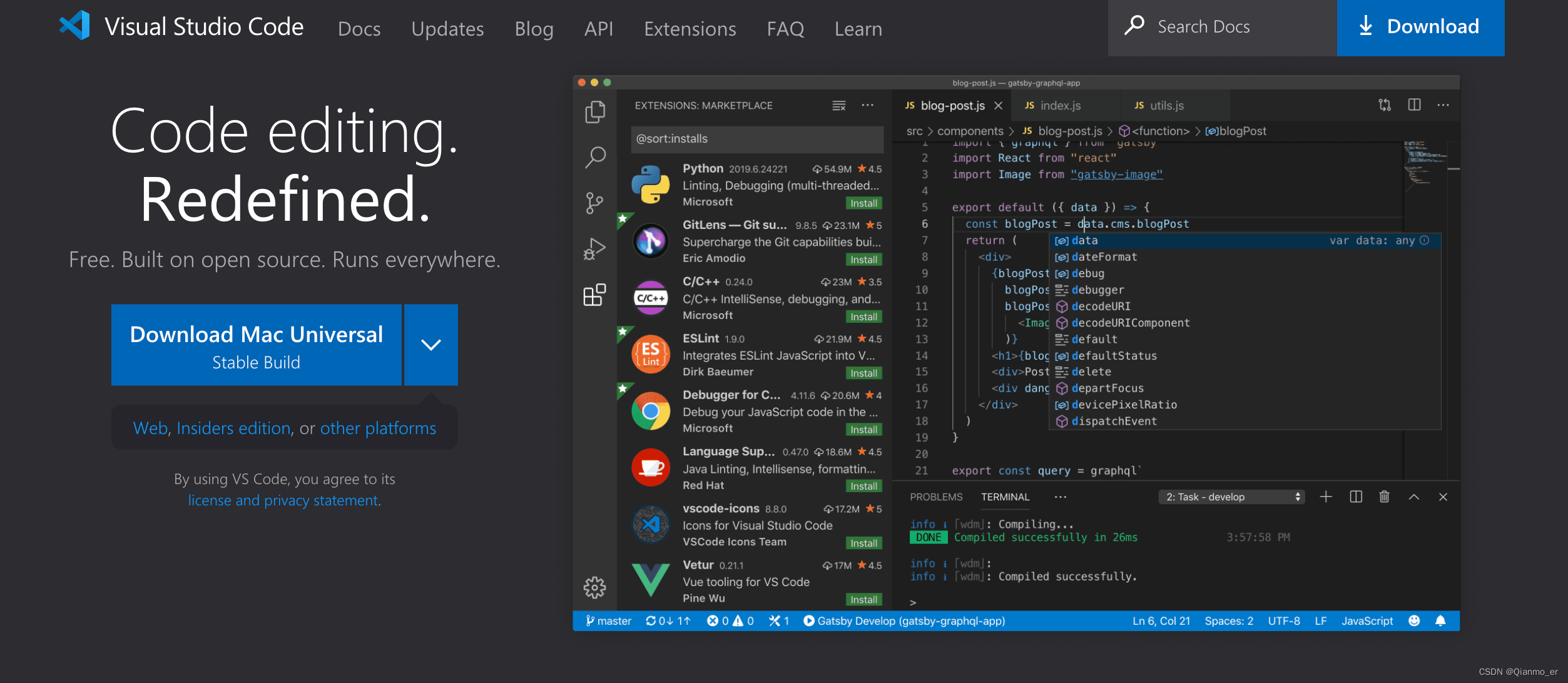Open the Explorer files icon in activity bar
This screenshot has width=1568, height=683.
pos(595,112)
